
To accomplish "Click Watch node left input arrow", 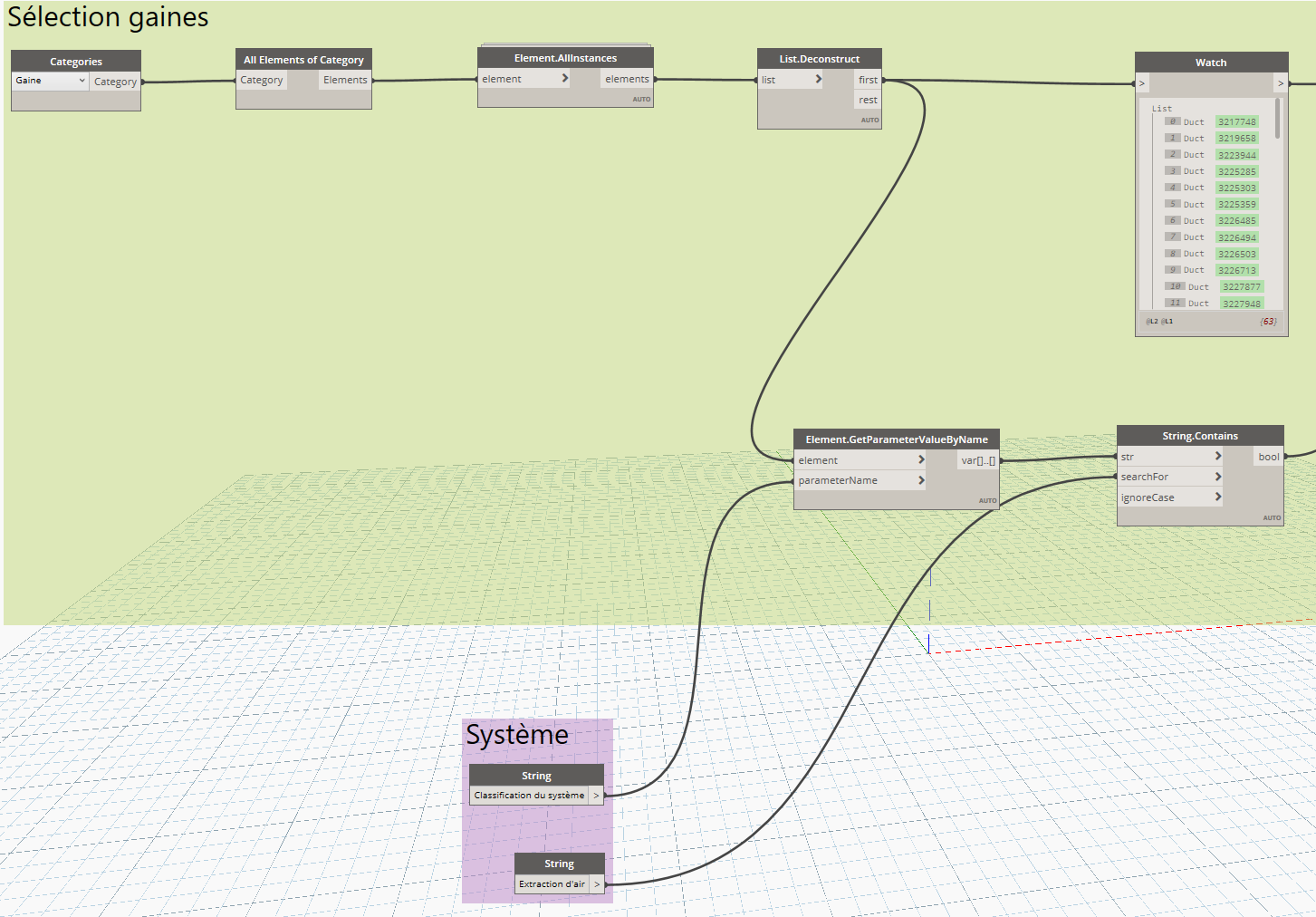I will [x=1142, y=83].
